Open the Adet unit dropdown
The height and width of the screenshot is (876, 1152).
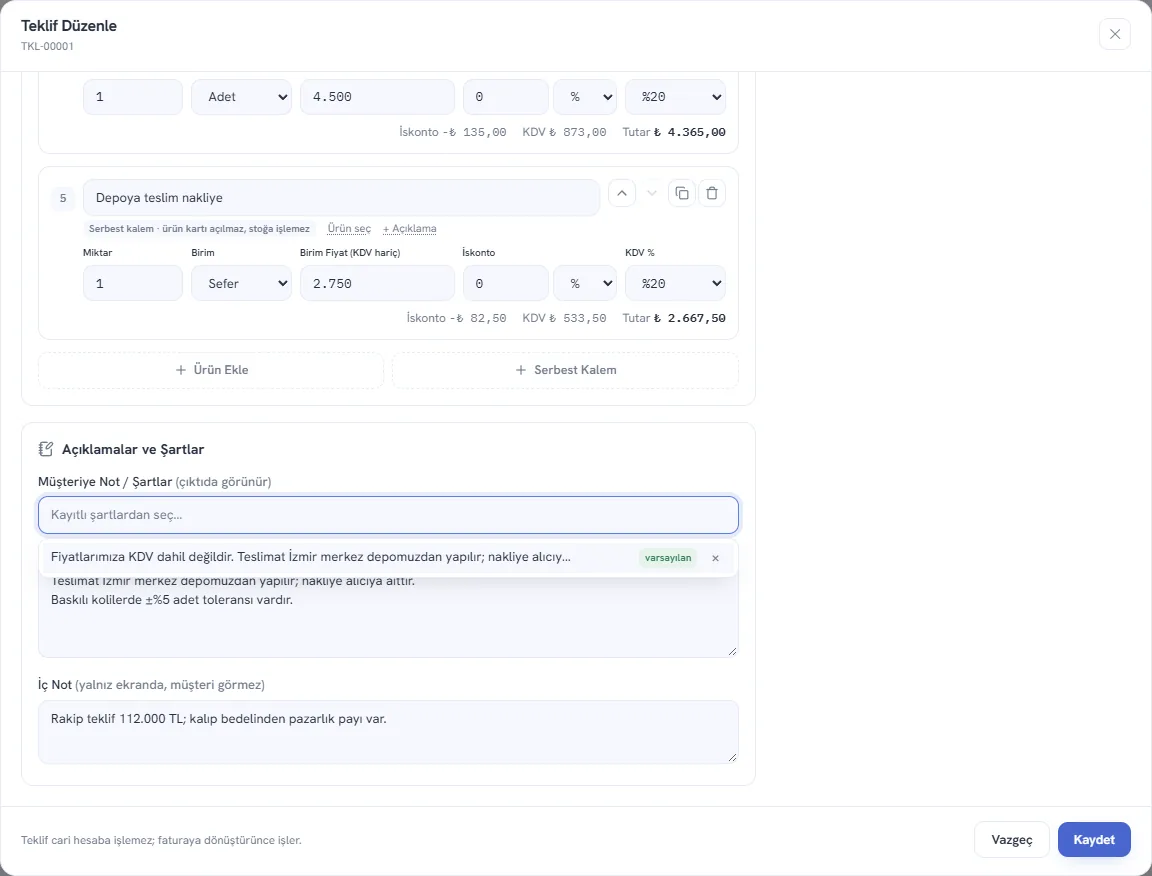tap(242, 97)
